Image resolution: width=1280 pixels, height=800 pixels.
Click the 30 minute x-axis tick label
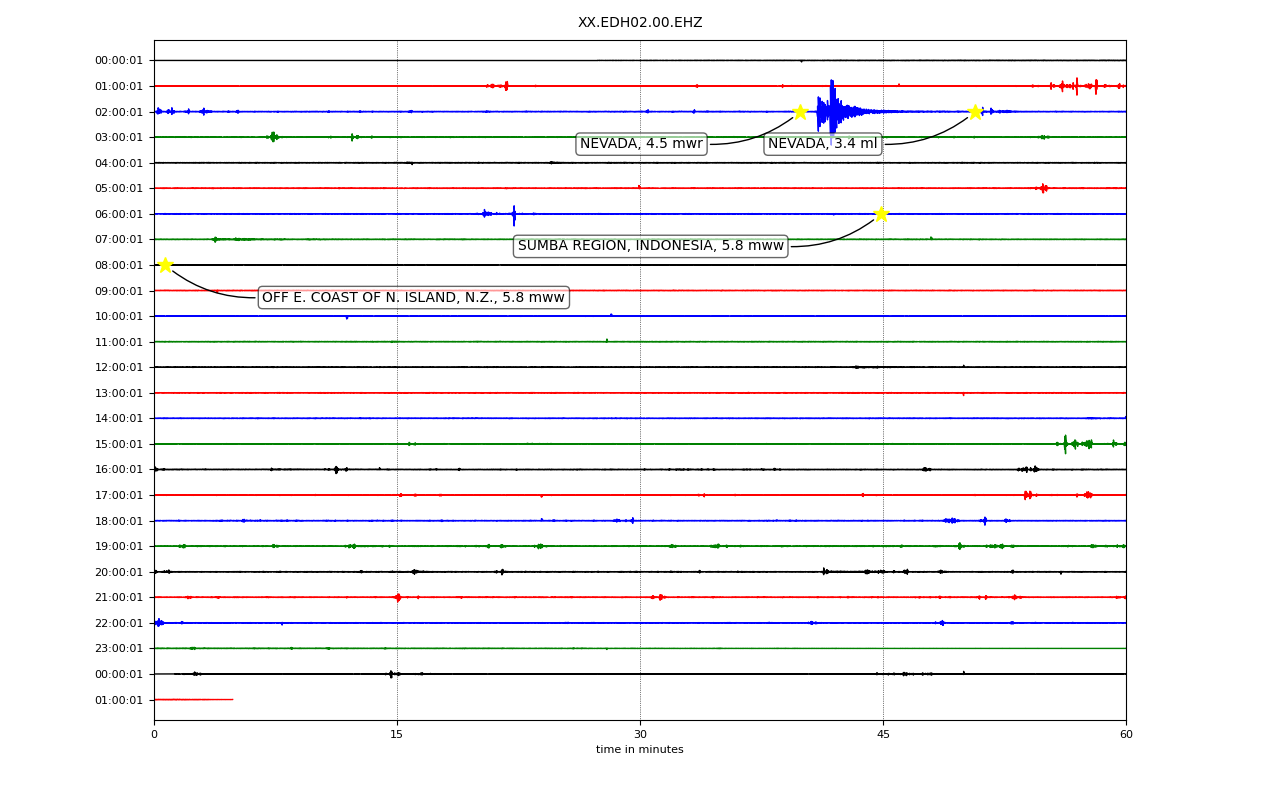[x=640, y=735]
